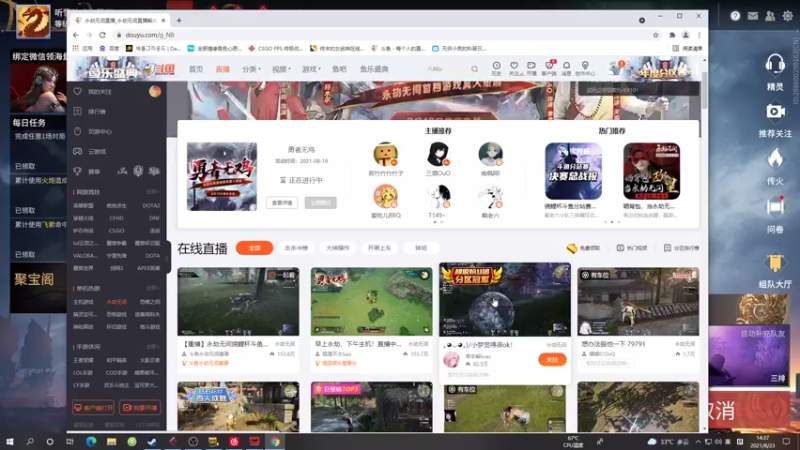
Task: Open the 免费领取 ticket link
Action: (584, 248)
